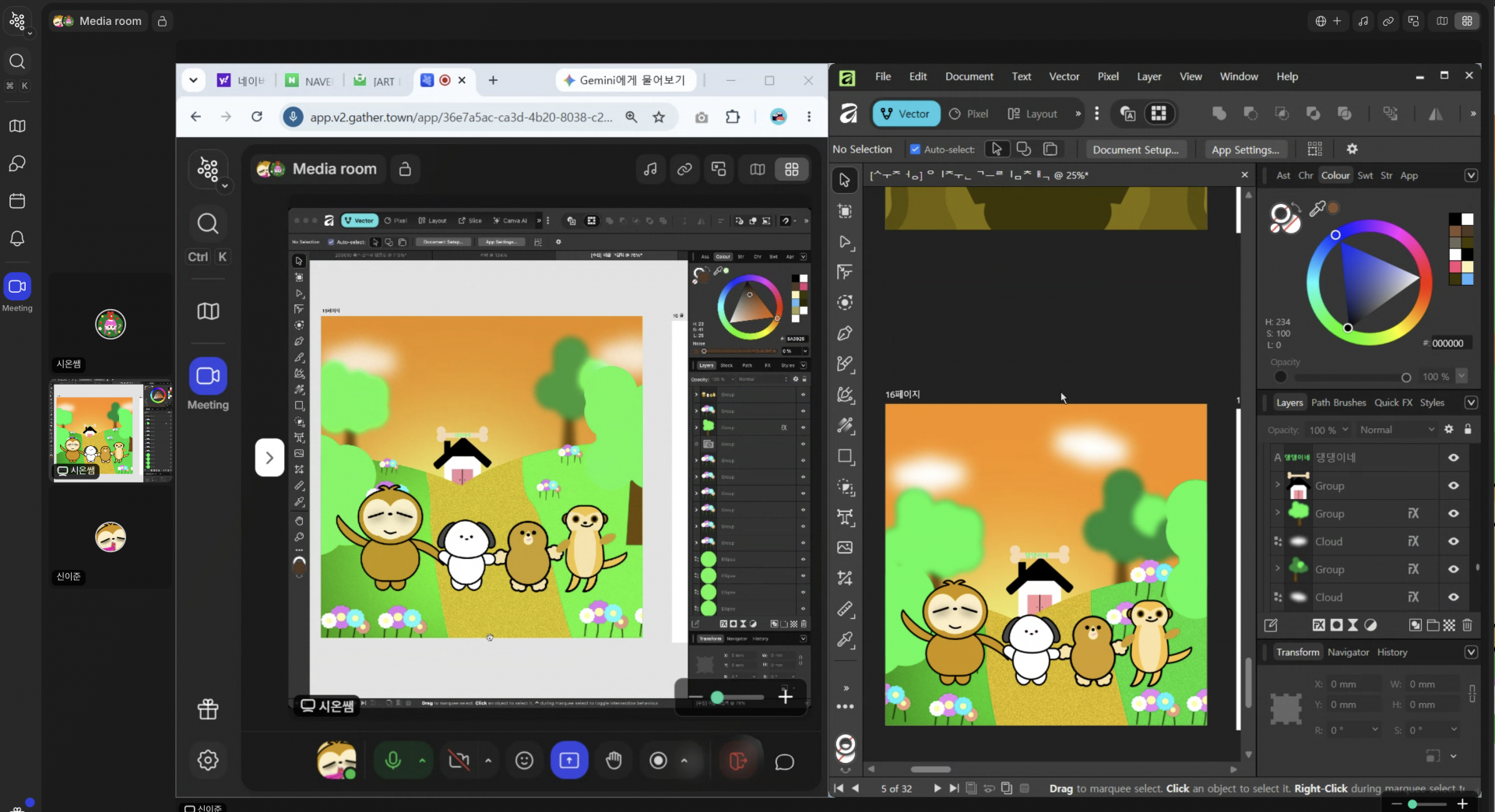The image size is (1495, 812).
Task: Select the Pen tool in Affinity toolbar
Action: (x=845, y=333)
